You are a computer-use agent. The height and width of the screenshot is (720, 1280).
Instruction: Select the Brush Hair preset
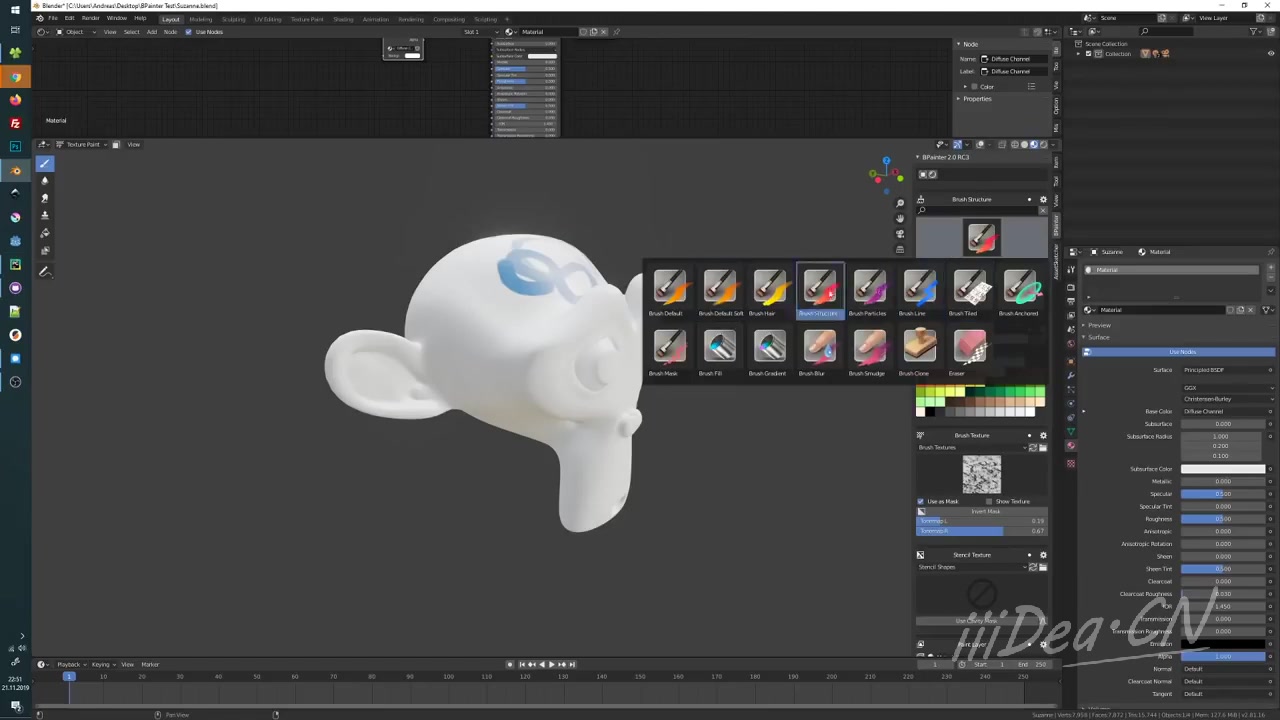pyautogui.click(x=769, y=293)
